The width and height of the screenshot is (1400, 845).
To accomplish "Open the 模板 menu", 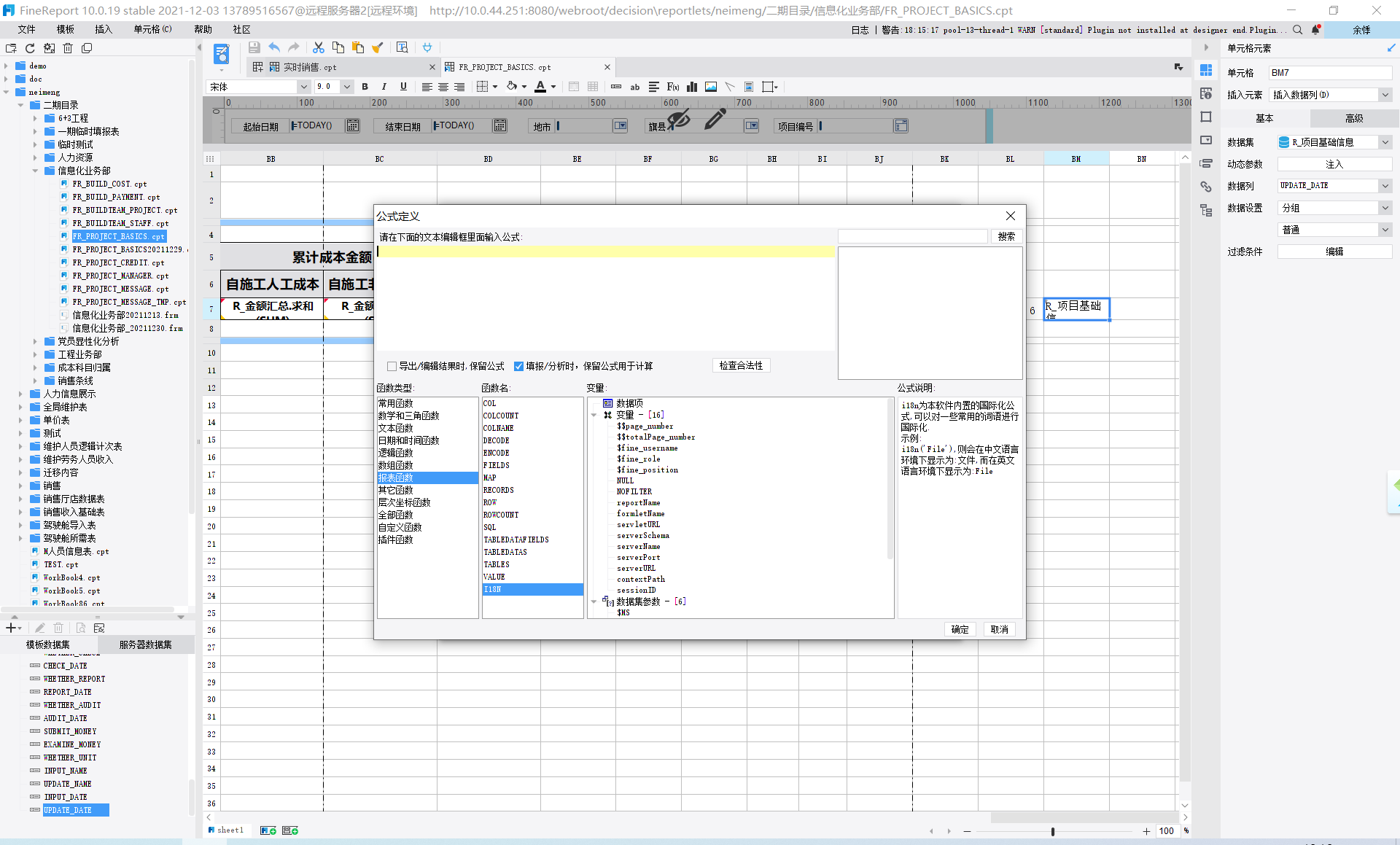I will 66,29.
